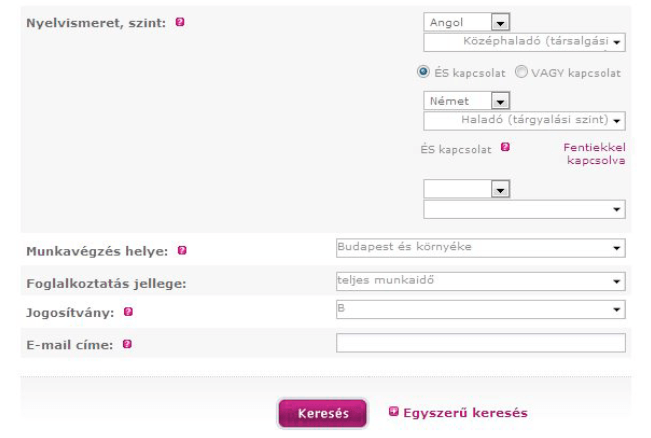Select the VAGY kapcsolat radio button
The image size is (651, 438).
coord(522,72)
